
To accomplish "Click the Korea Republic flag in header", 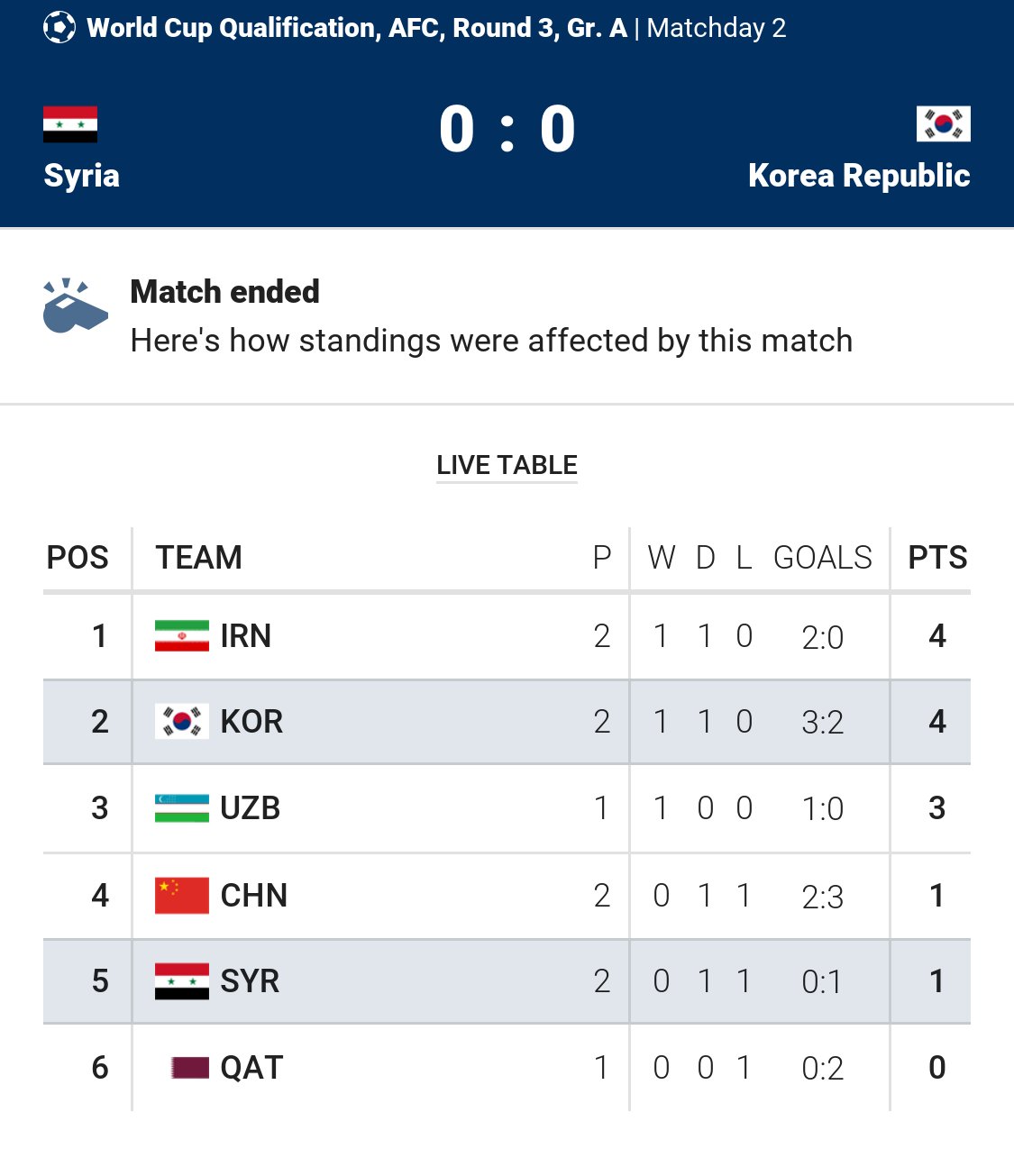I will click(943, 124).
